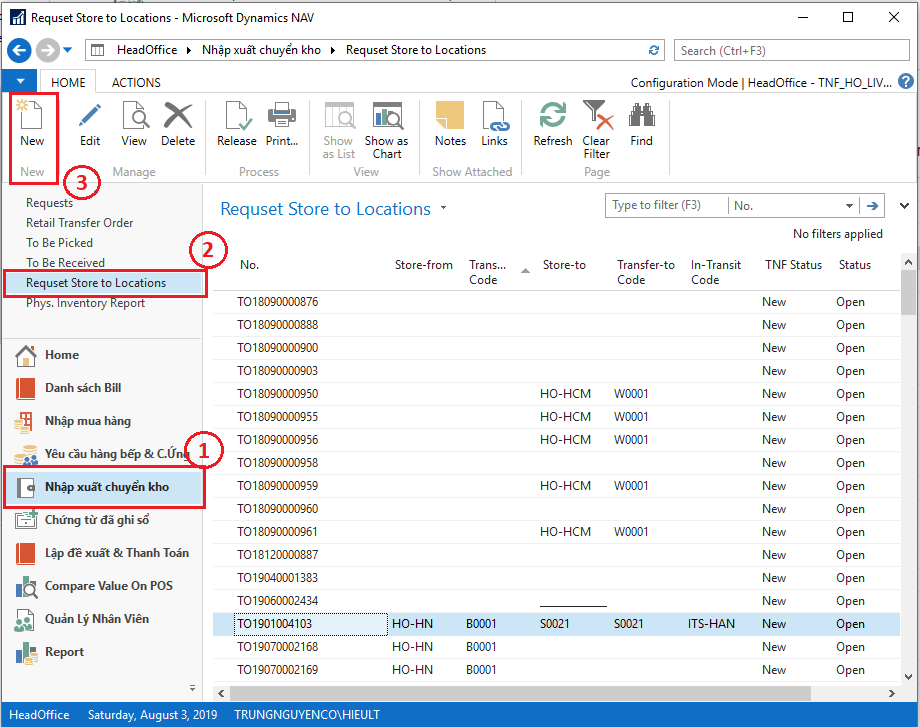Refresh the page list
Screen dimensions: 920x727
tap(553, 123)
